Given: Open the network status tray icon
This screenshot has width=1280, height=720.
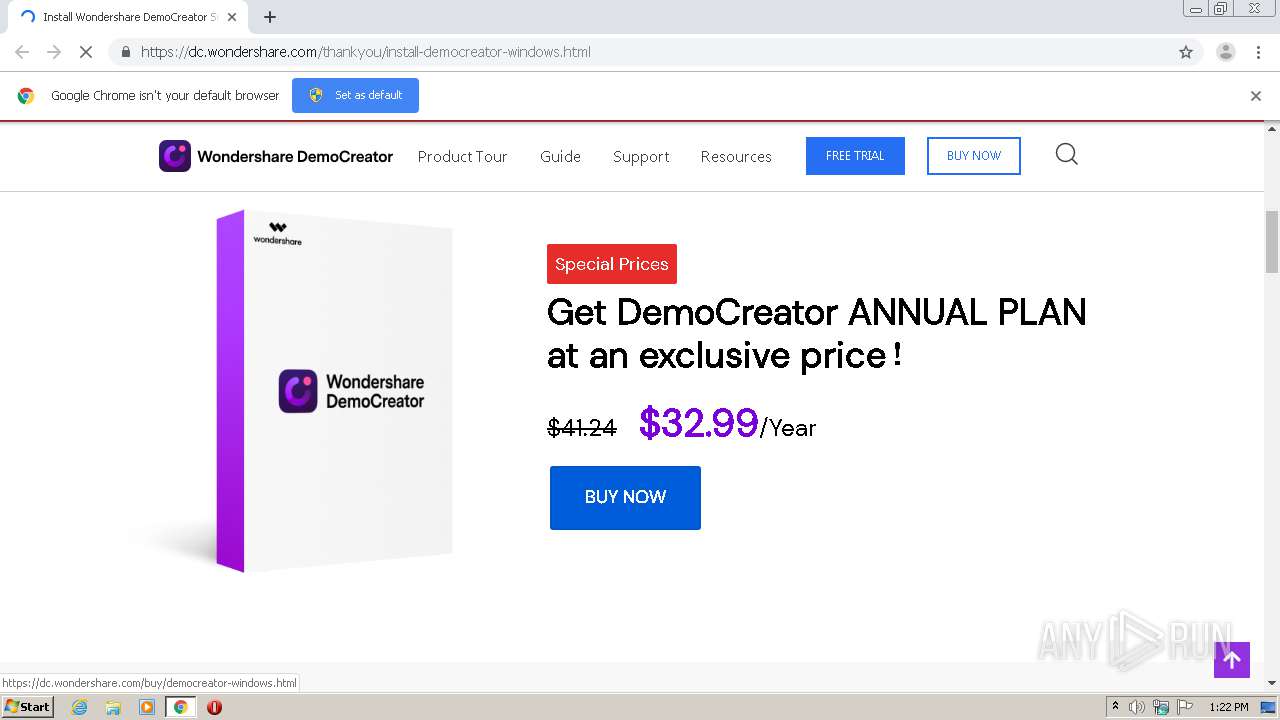Looking at the screenshot, I should point(1161,707).
